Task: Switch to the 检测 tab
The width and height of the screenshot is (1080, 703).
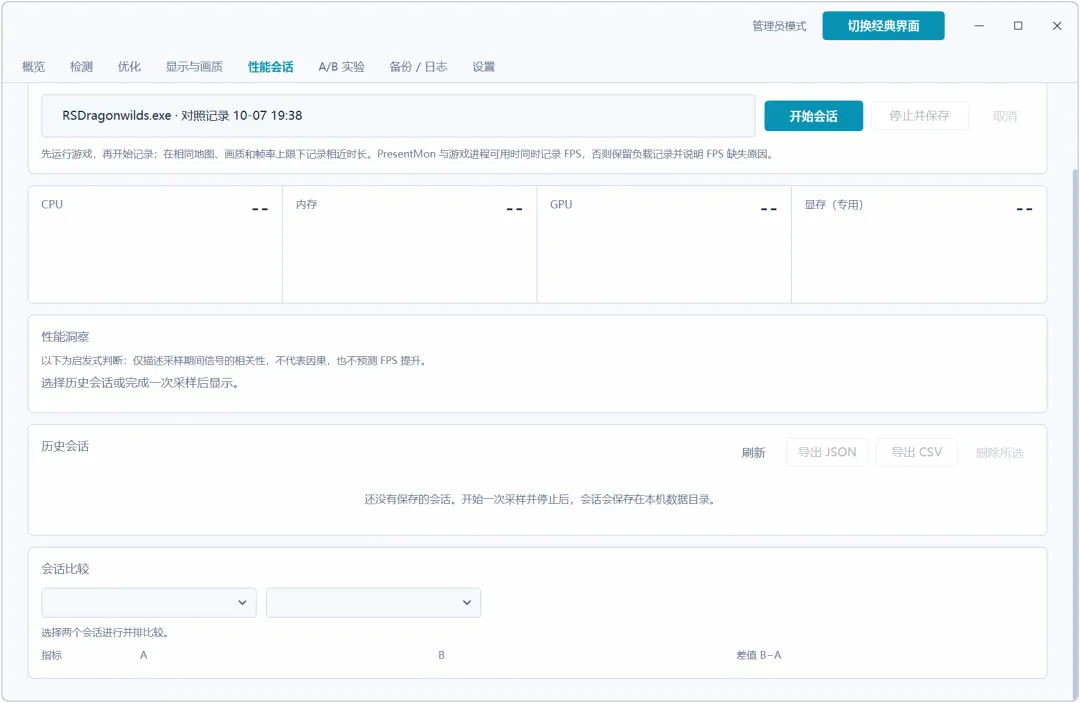Action: [81, 67]
